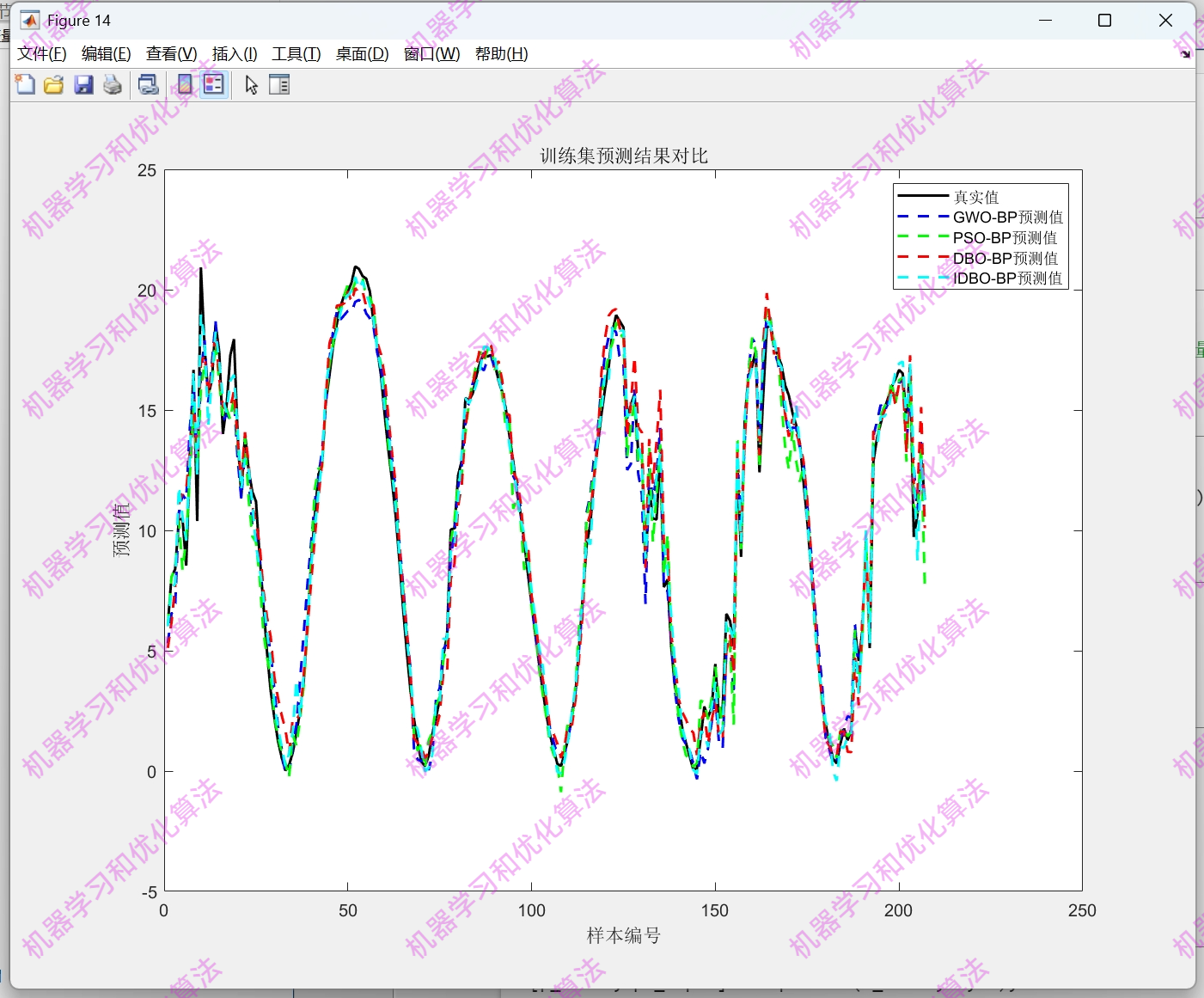Maximize the Figure 14 window
The width and height of the screenshot is (1204, 998).
(x=1105, y=20)
